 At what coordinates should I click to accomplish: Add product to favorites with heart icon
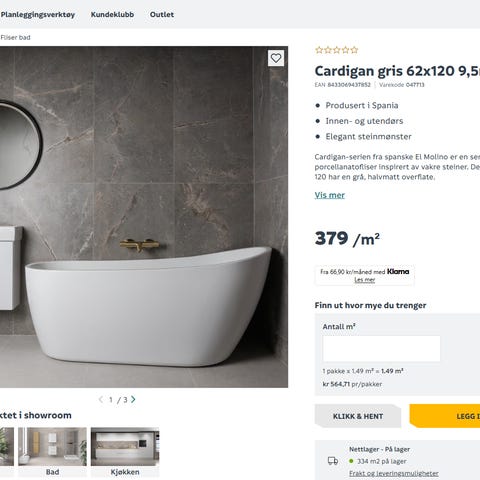(x=276, y=58)
